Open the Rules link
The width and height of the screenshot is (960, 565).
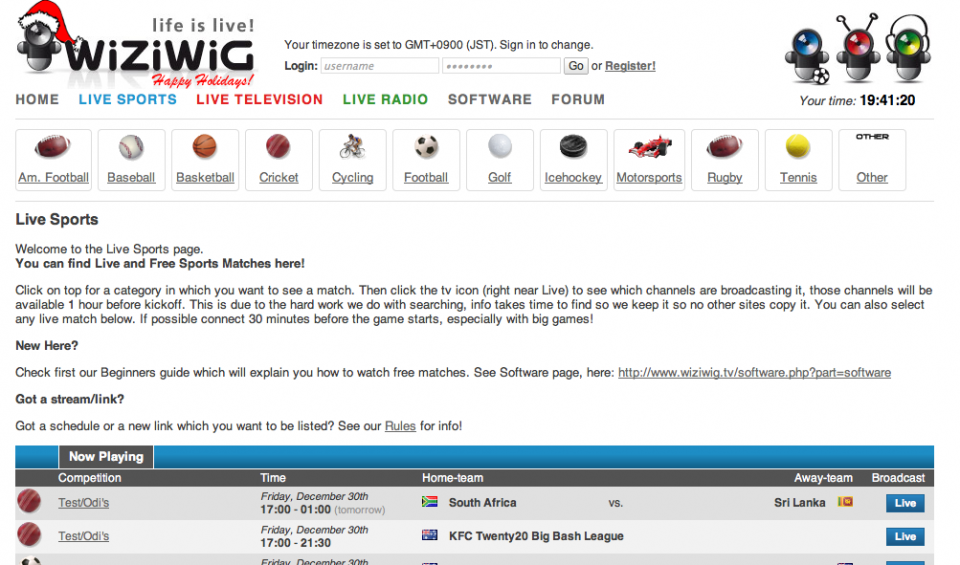coord(400,426)
